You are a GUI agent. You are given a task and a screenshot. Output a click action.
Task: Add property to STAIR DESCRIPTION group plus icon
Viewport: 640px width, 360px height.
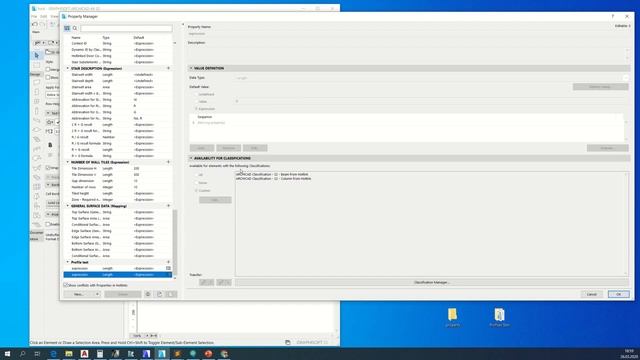click(168, 68)
